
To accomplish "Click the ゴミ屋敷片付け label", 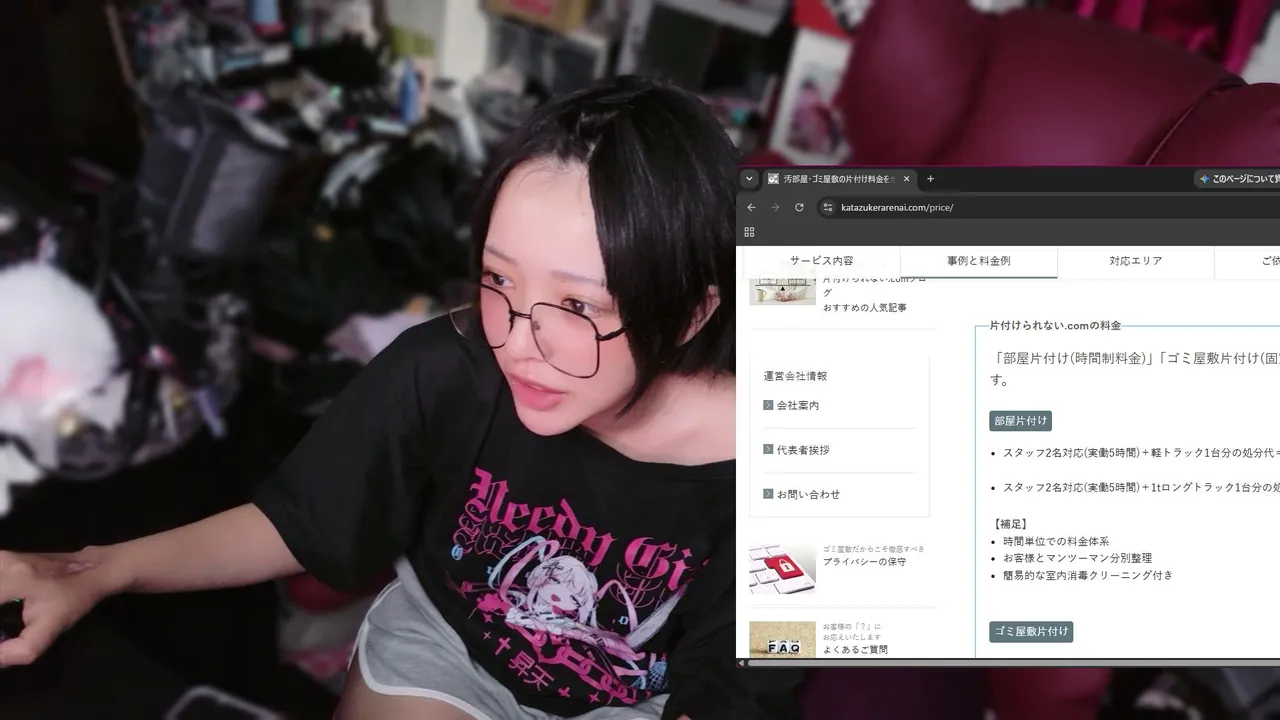I will (1031, 632).
